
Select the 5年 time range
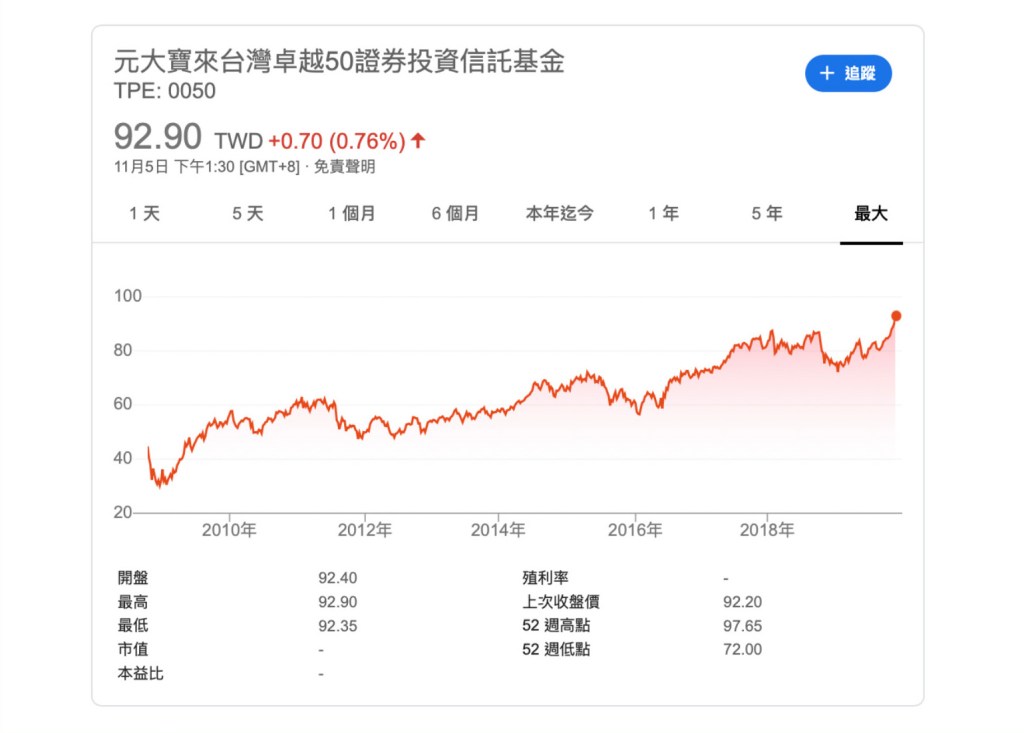pyautogui.click(x=765, y=213)
